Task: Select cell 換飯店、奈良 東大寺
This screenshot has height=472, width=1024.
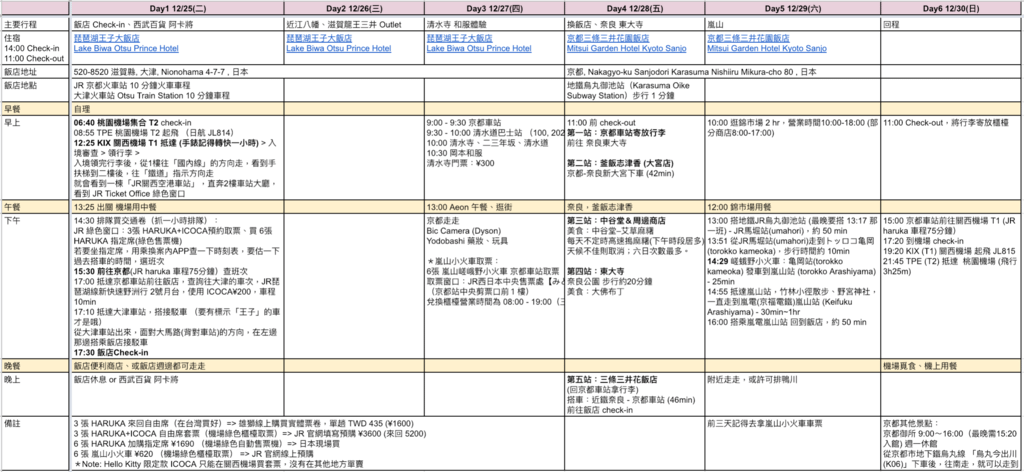Action: tap(635, 24)
